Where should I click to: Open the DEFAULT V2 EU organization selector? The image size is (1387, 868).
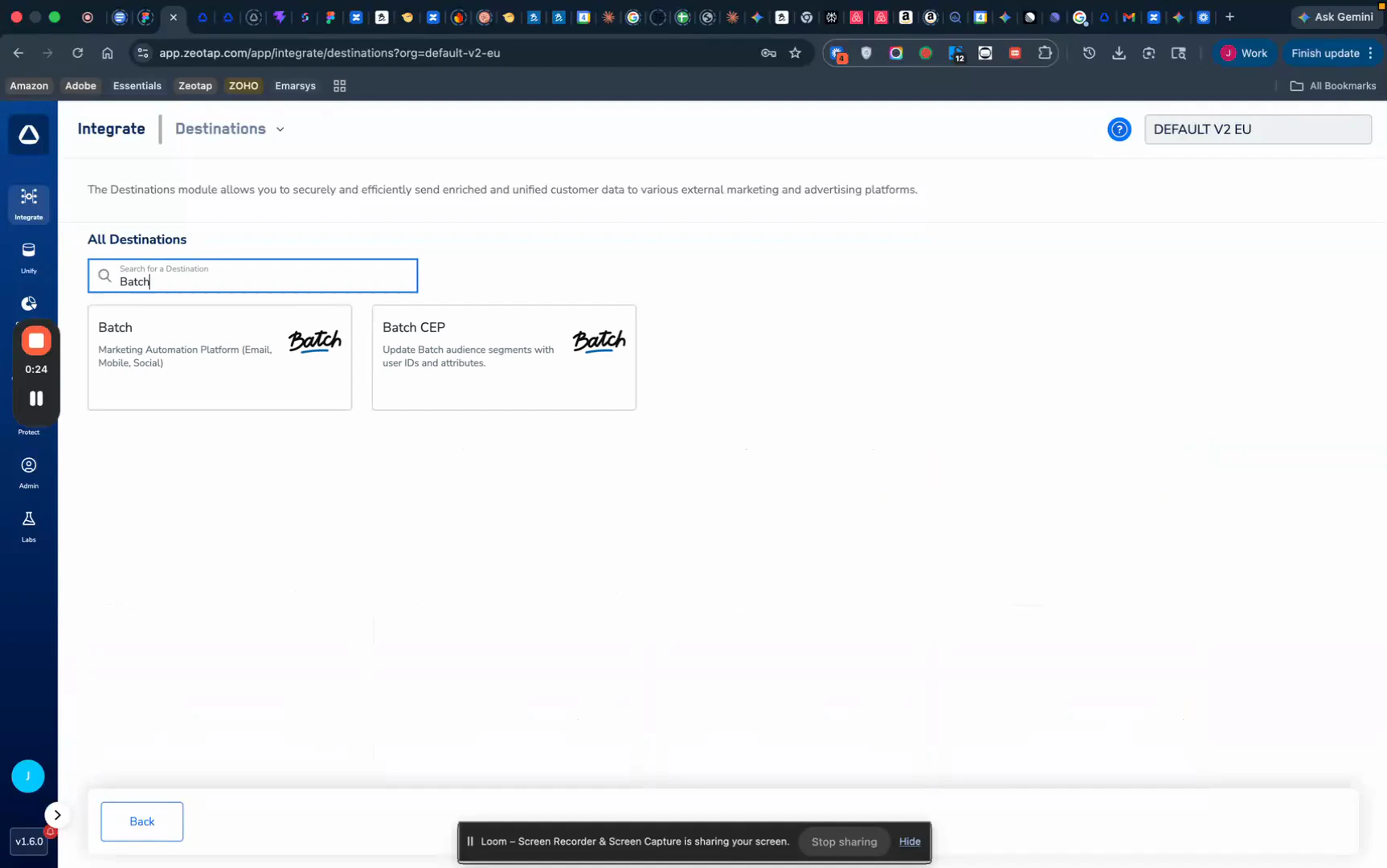(1258, 129)
